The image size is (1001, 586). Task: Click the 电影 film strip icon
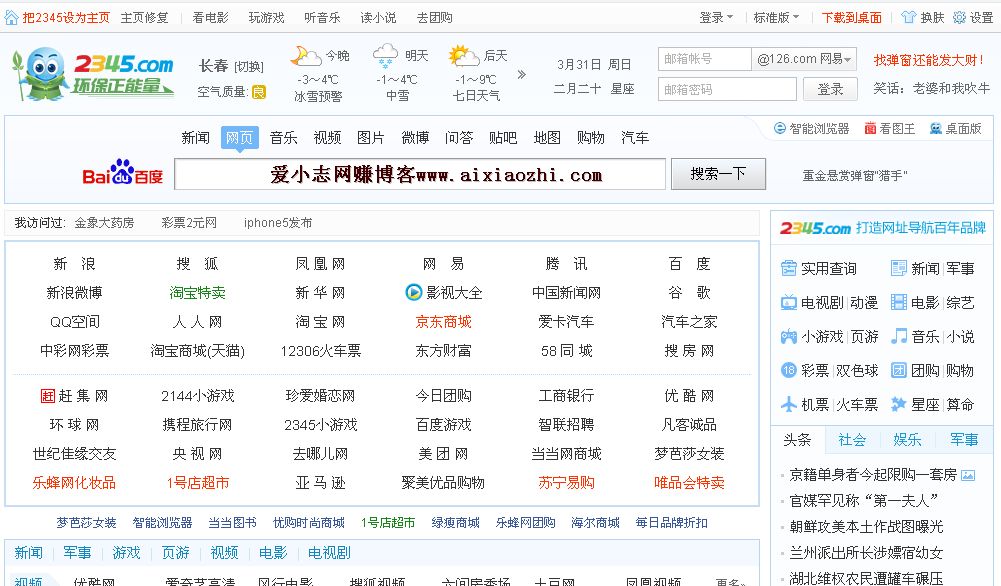pos(899,302)
